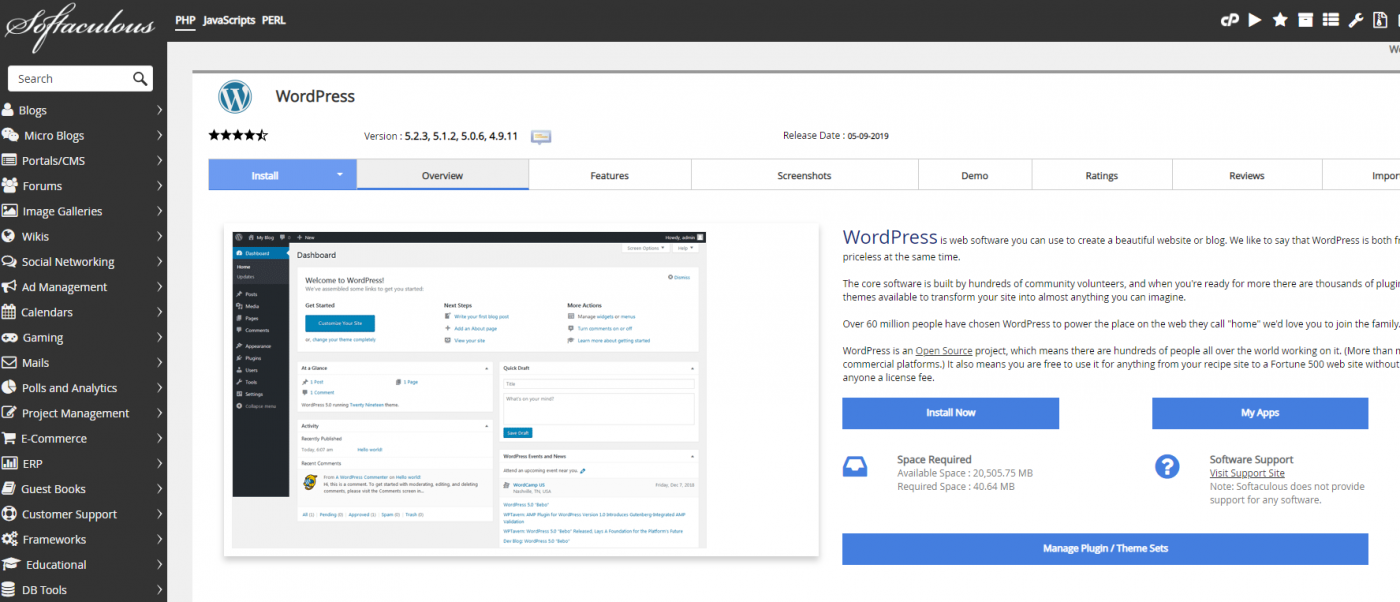Click the WordPress logo icon

(x=235, y=97)
